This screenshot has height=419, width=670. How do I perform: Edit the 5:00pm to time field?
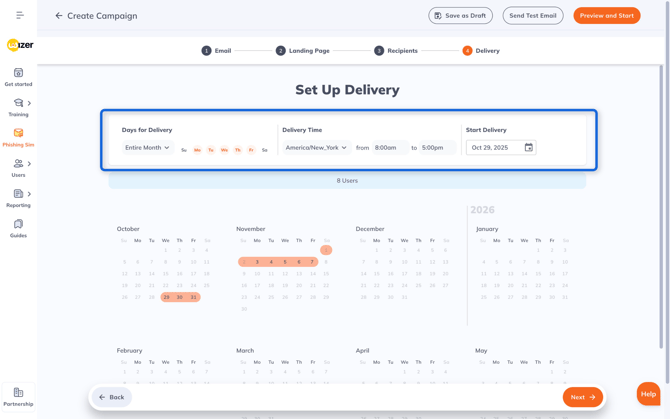click(x=437, y=147)
